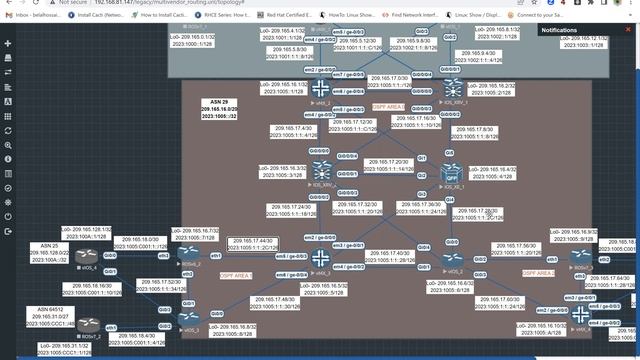Open the Lab details sidebar icon
640x360 pixels.
pos(8,174)
